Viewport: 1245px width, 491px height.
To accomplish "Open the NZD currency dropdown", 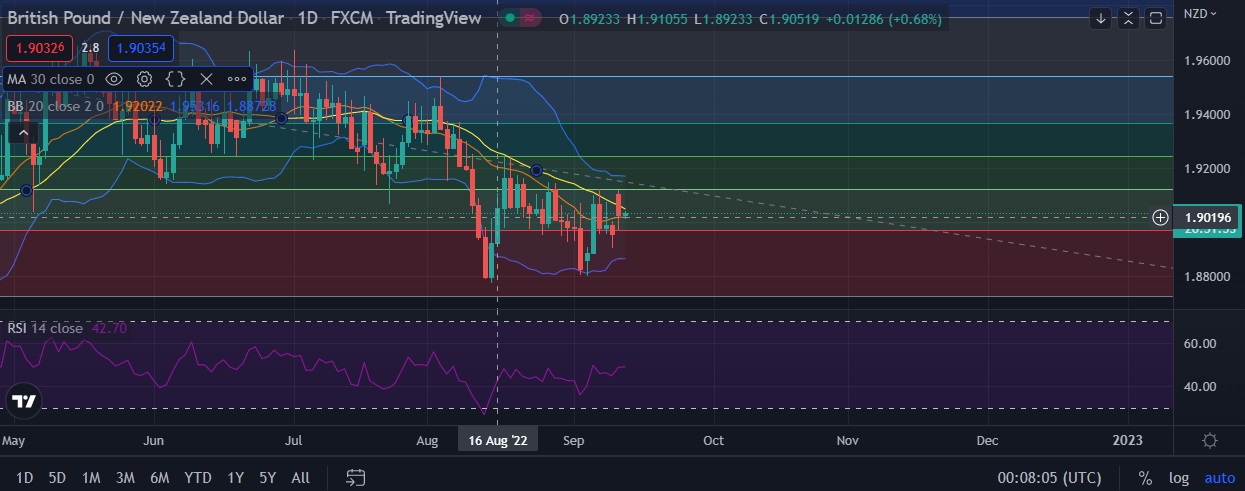I will [1200, 13].
